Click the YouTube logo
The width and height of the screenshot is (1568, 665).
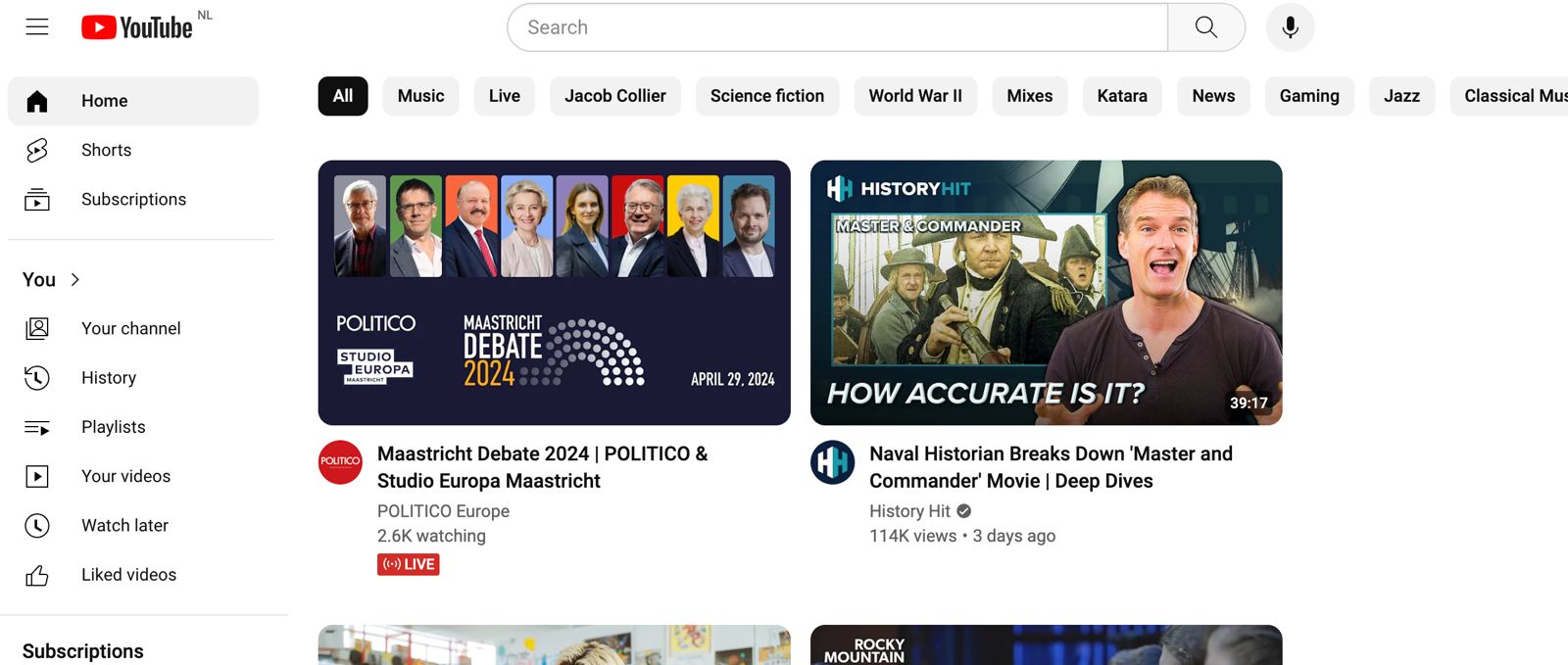tap(136, 27)
